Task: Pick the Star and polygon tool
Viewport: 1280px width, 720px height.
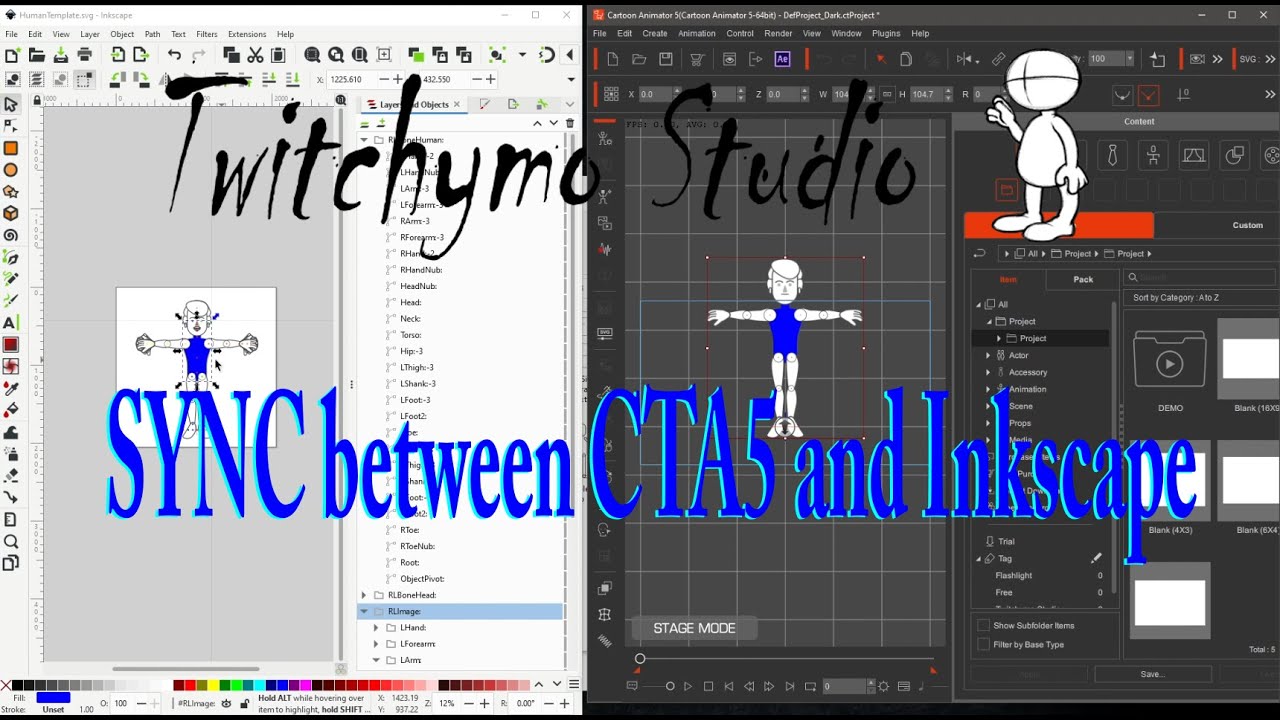Action: 11,192
